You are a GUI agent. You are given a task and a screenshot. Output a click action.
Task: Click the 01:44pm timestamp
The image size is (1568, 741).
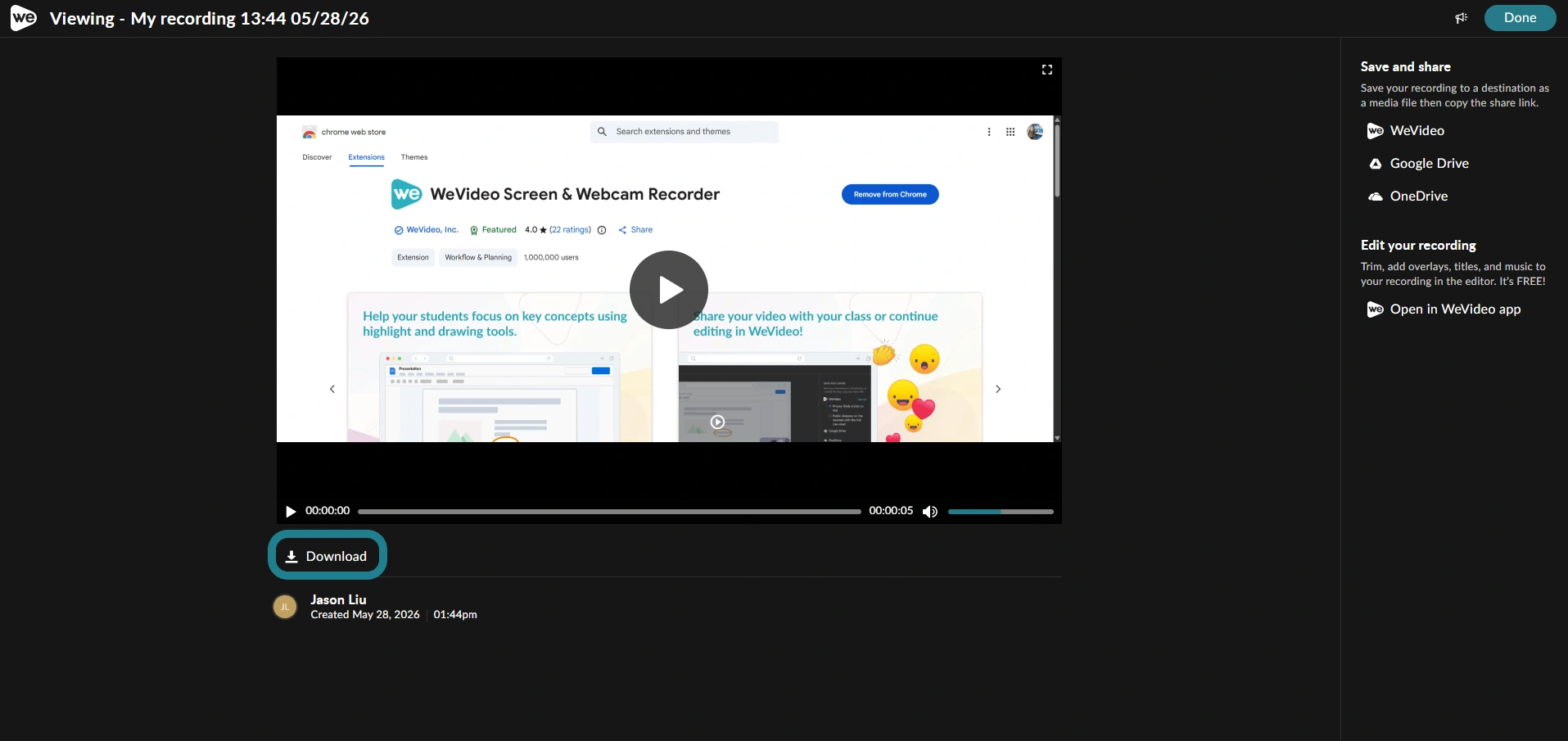455,615
